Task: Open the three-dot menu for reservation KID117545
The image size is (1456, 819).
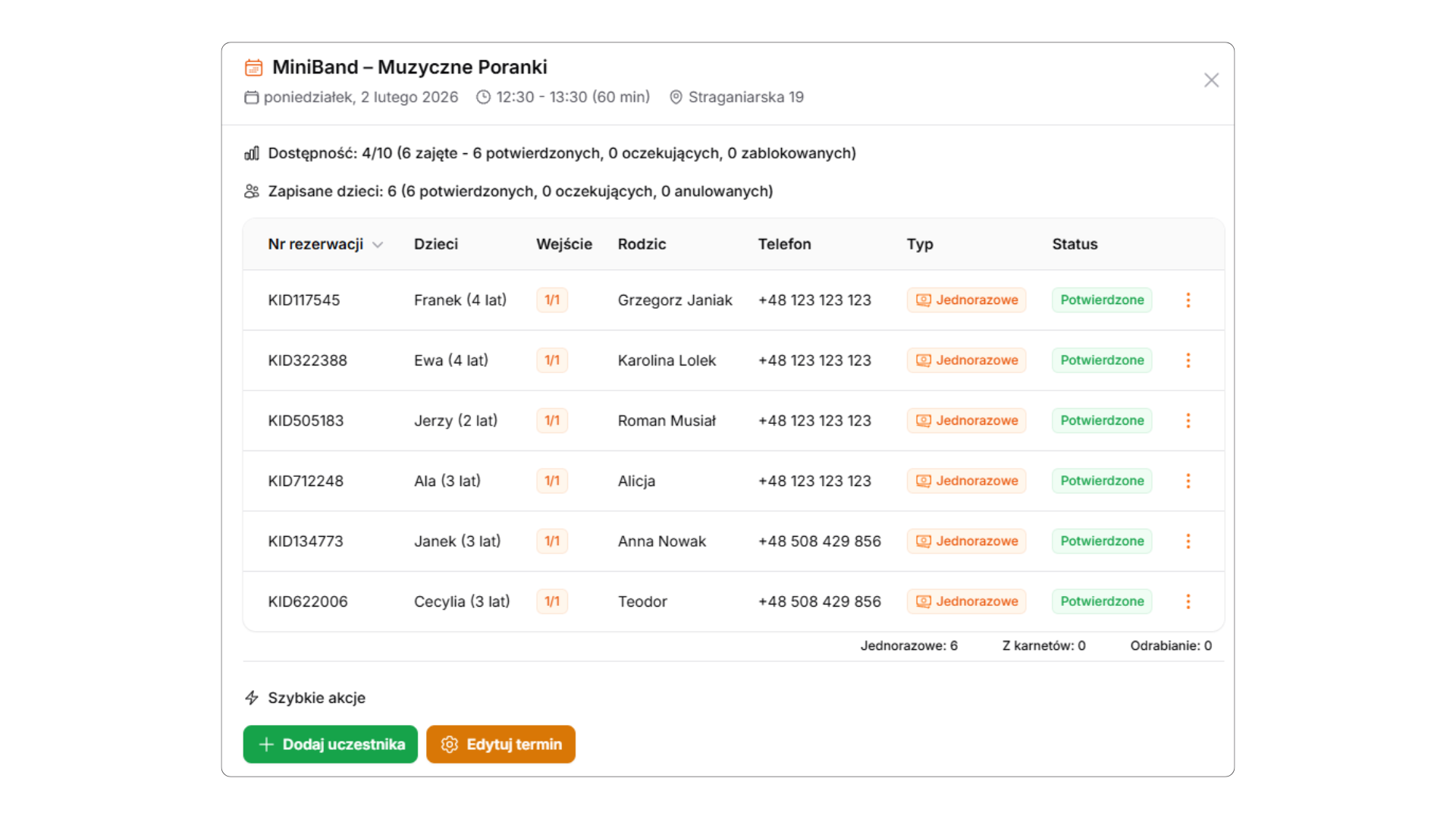Action: [1188, 300]
